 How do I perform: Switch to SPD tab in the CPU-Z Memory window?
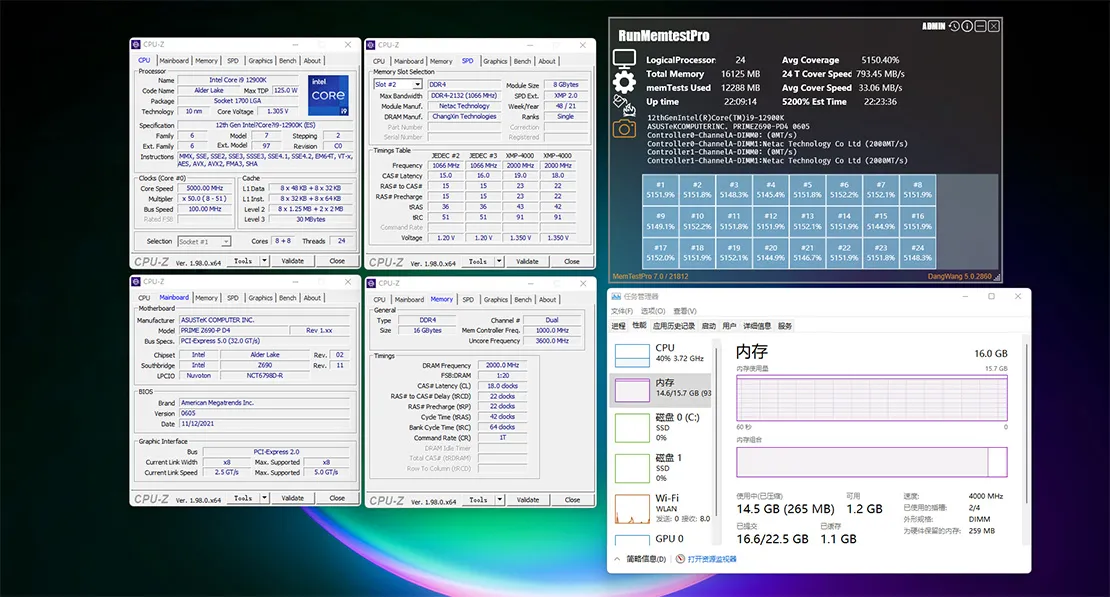coord(468,300)
